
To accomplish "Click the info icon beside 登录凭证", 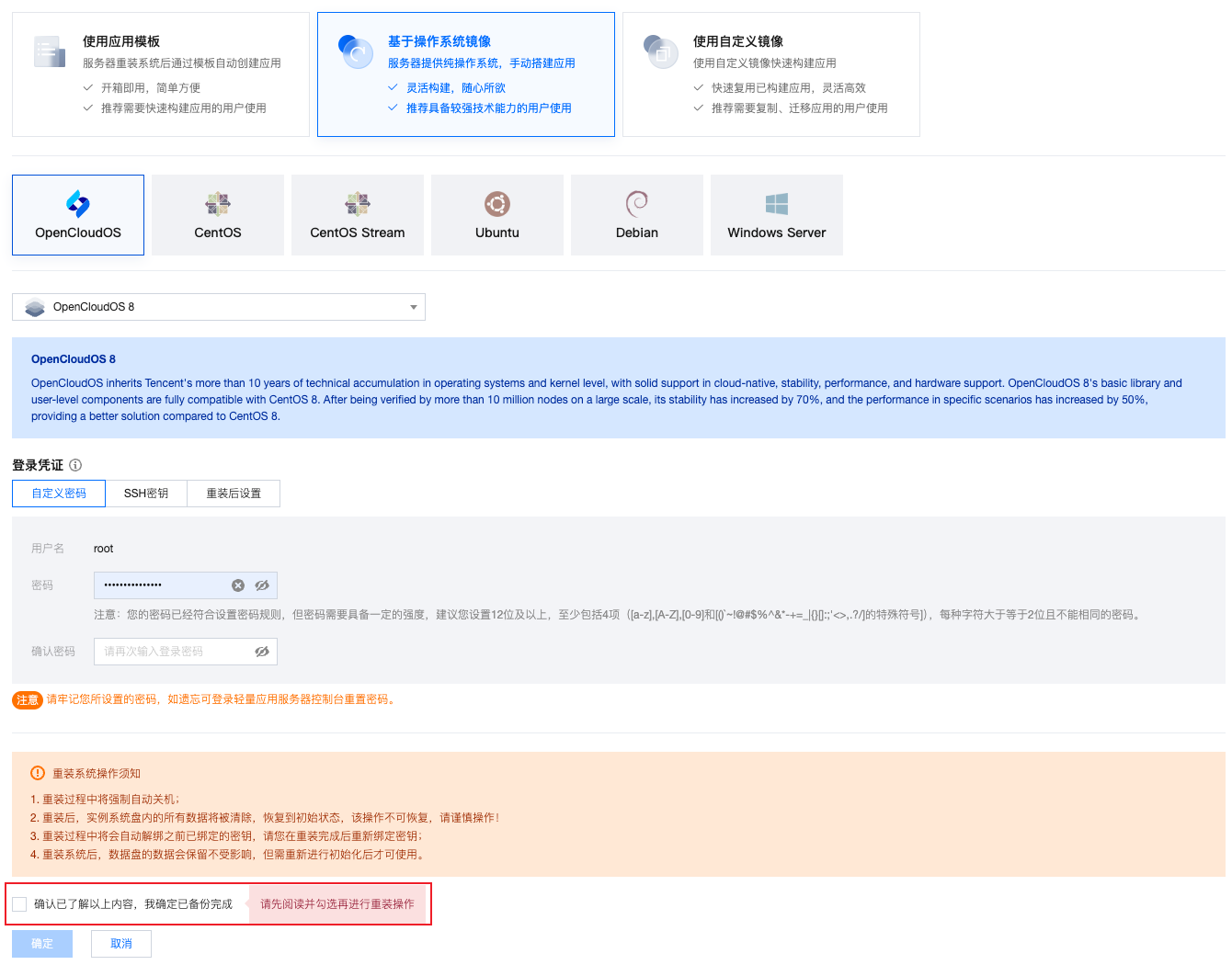I will pyautogui.click(x=75, y=465).
